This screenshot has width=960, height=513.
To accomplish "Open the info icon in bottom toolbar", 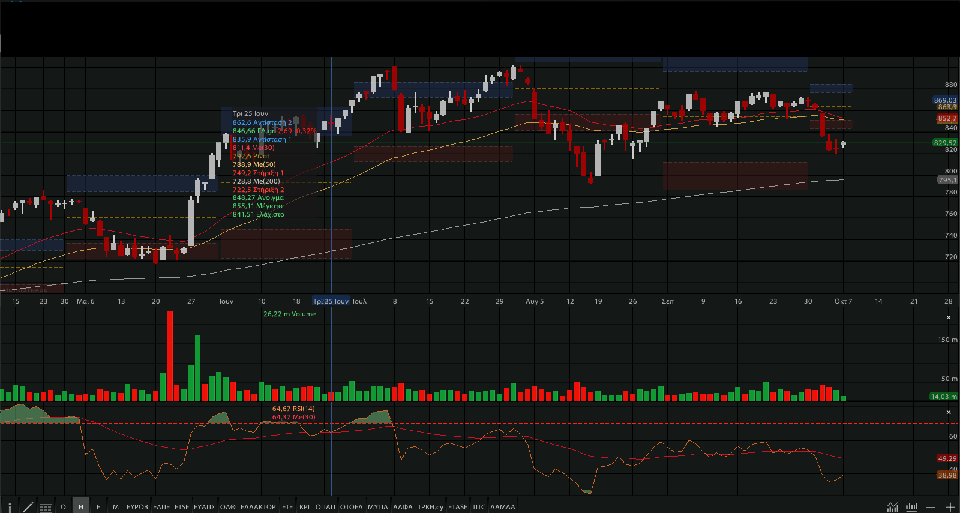I will click(x=10, y=507).
